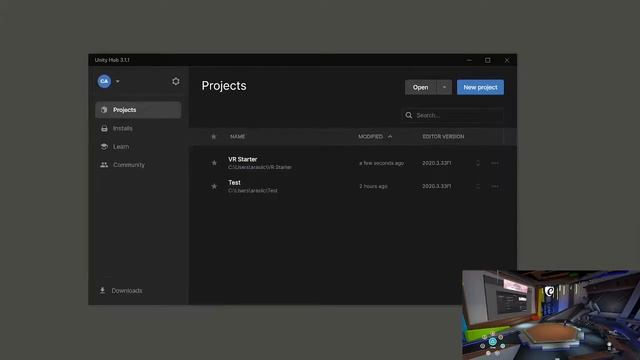Screen dimensions: 640x360
Task: Favorite the Test project star
Action: [214, 186]
